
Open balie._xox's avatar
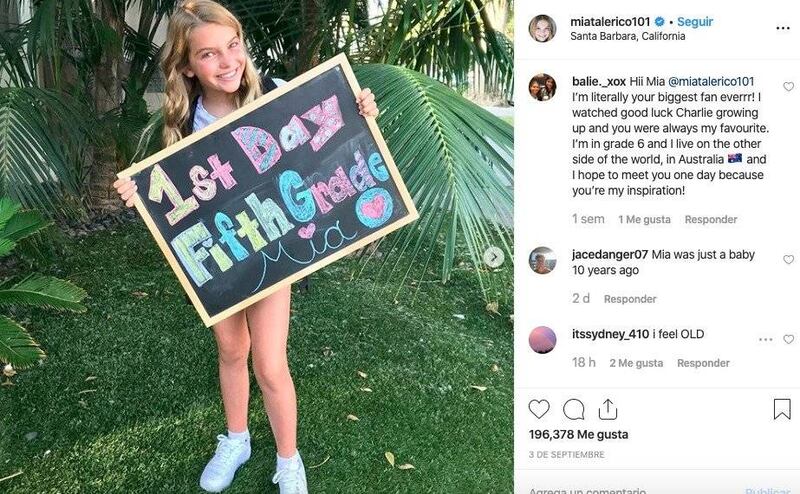pos(542,87)
